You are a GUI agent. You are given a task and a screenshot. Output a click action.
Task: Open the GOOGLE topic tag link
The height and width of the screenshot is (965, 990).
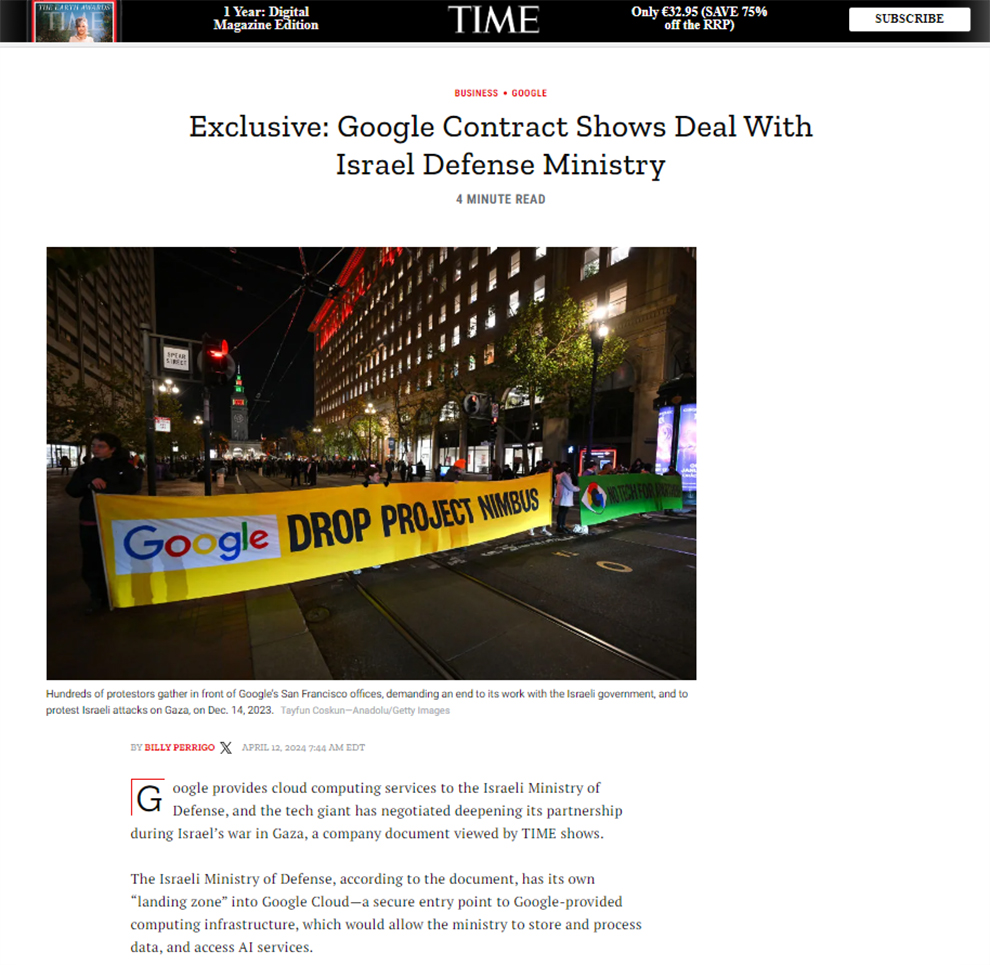[529, 93]
